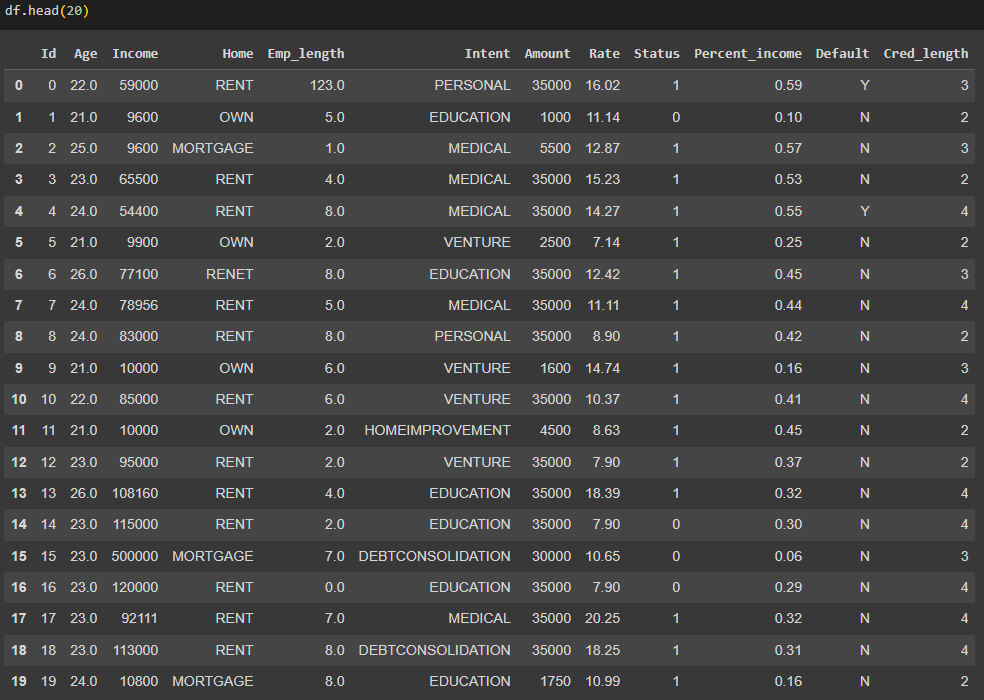Select the Income value 65500
This screenshot has width=984, height=700.
139,179
